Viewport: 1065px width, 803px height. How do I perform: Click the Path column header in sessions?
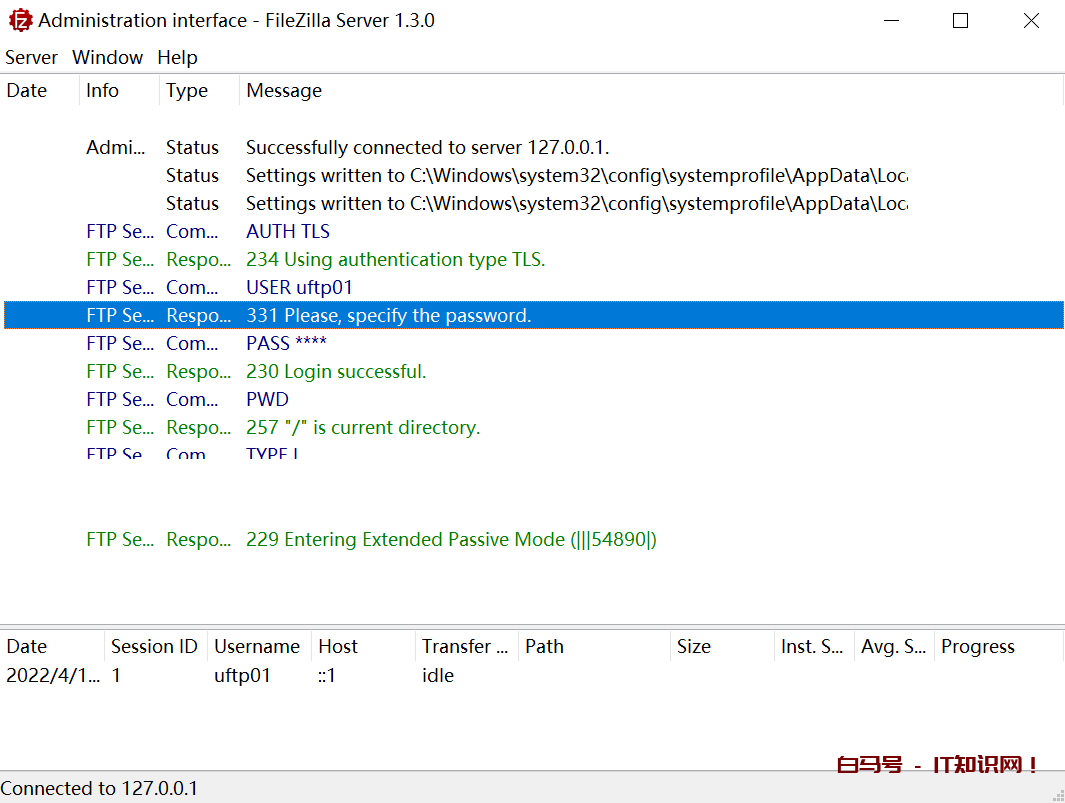[544, 647]
